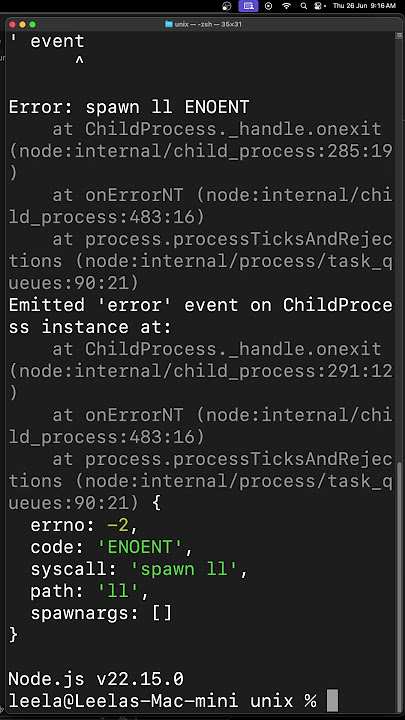
Task: Click the folder proxy icon in title bar
Action: pos(169,24)
